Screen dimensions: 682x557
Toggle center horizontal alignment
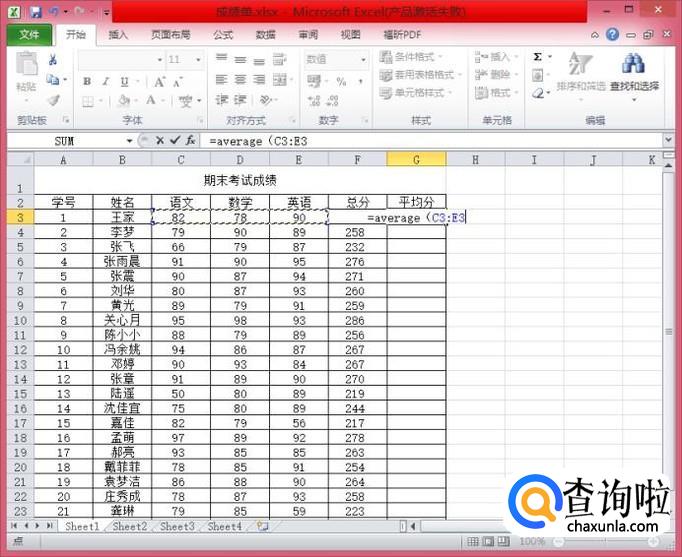(240, 80)
